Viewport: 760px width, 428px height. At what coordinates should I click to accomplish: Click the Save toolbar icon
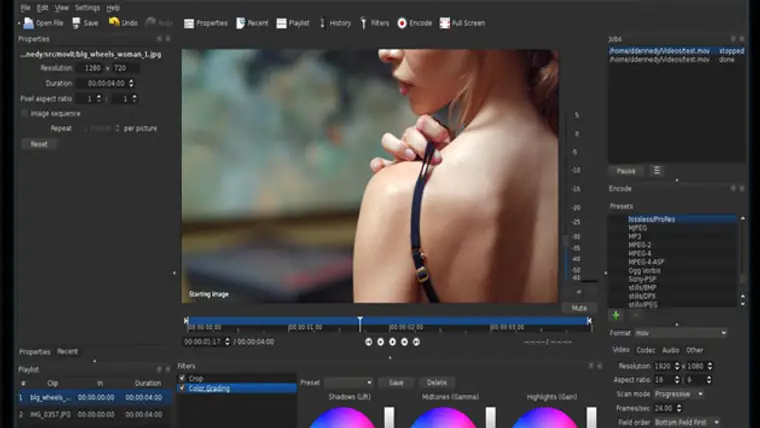coord(76,23)
